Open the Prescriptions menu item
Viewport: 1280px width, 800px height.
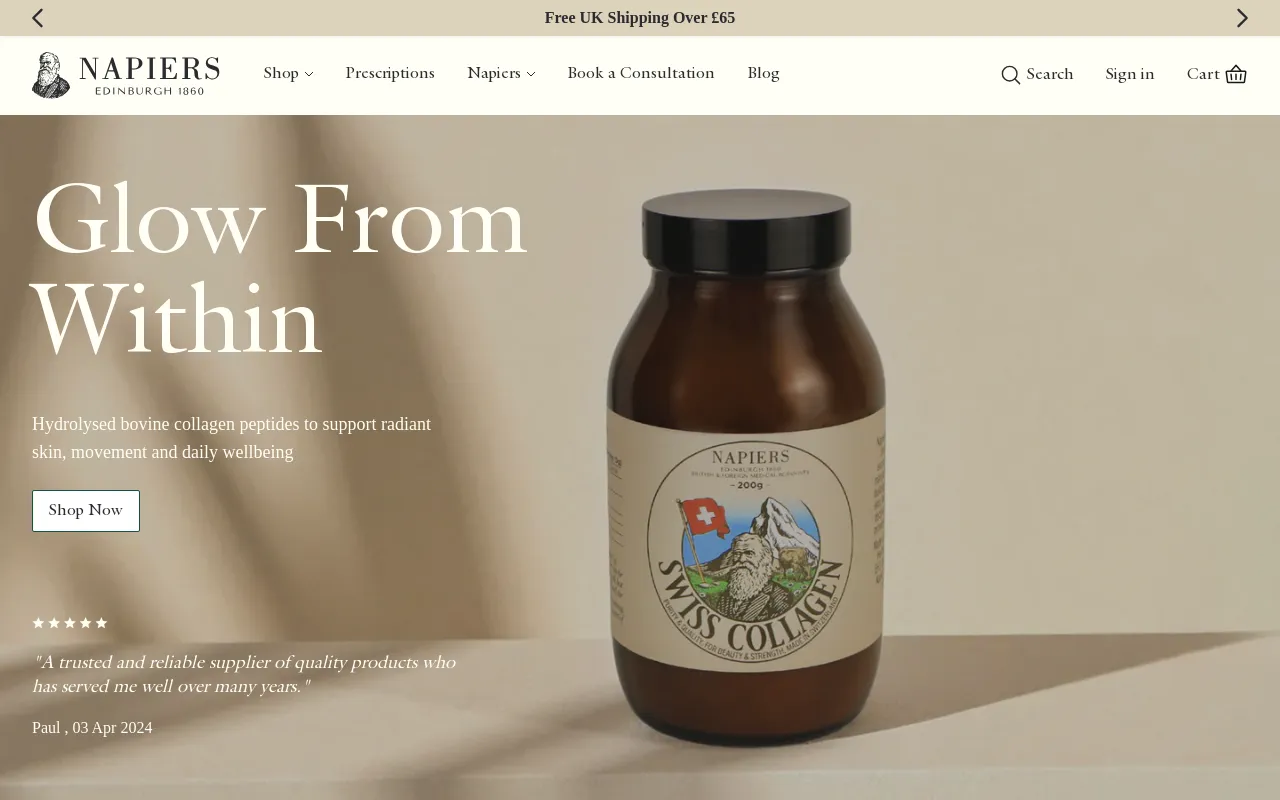click(390, 73)
